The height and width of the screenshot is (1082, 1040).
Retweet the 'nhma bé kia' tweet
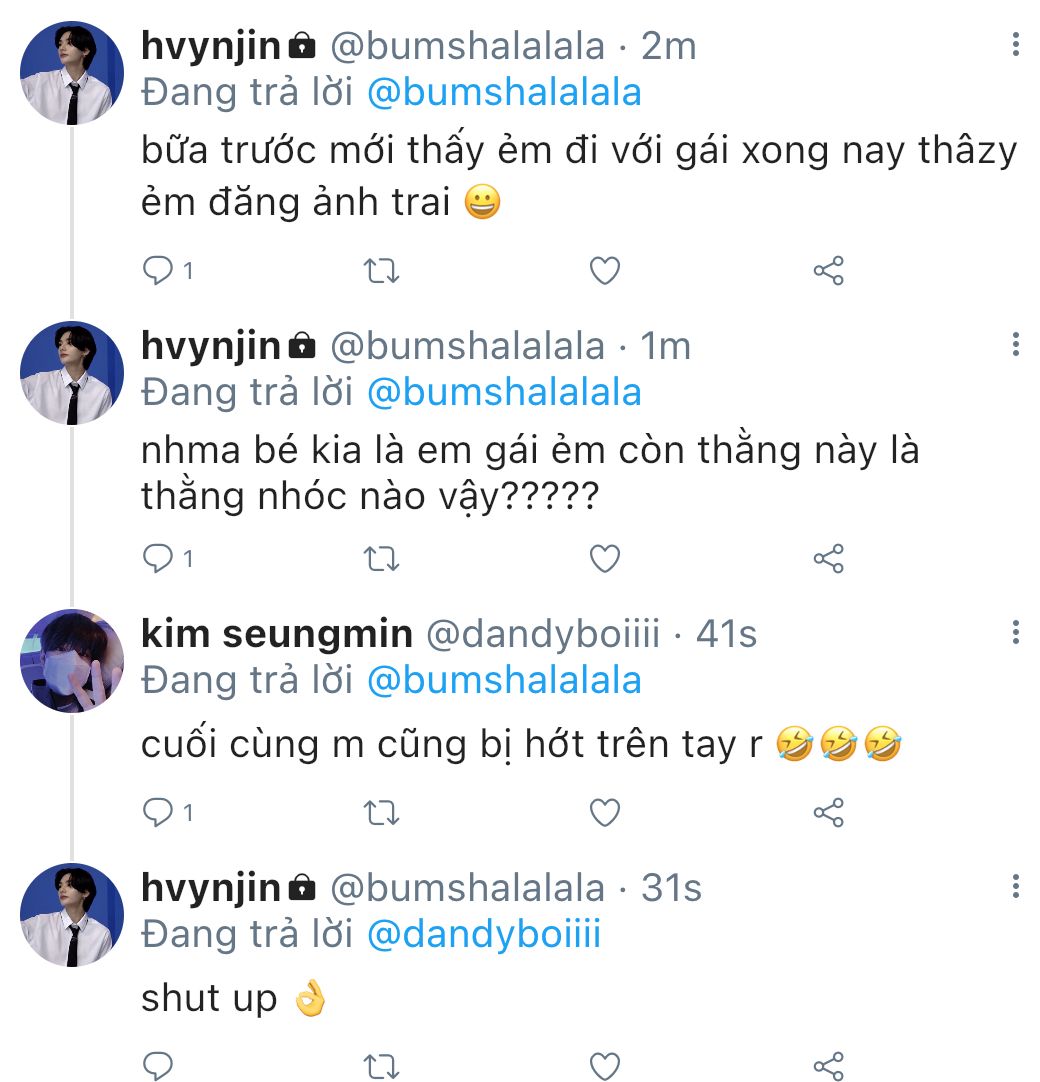click(x=382, y=558)
